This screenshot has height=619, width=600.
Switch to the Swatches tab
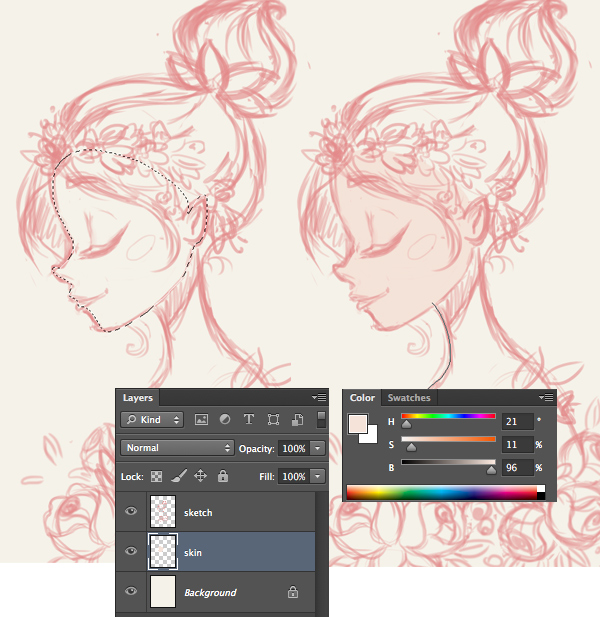pyautogui.click(x=409, y=398)
